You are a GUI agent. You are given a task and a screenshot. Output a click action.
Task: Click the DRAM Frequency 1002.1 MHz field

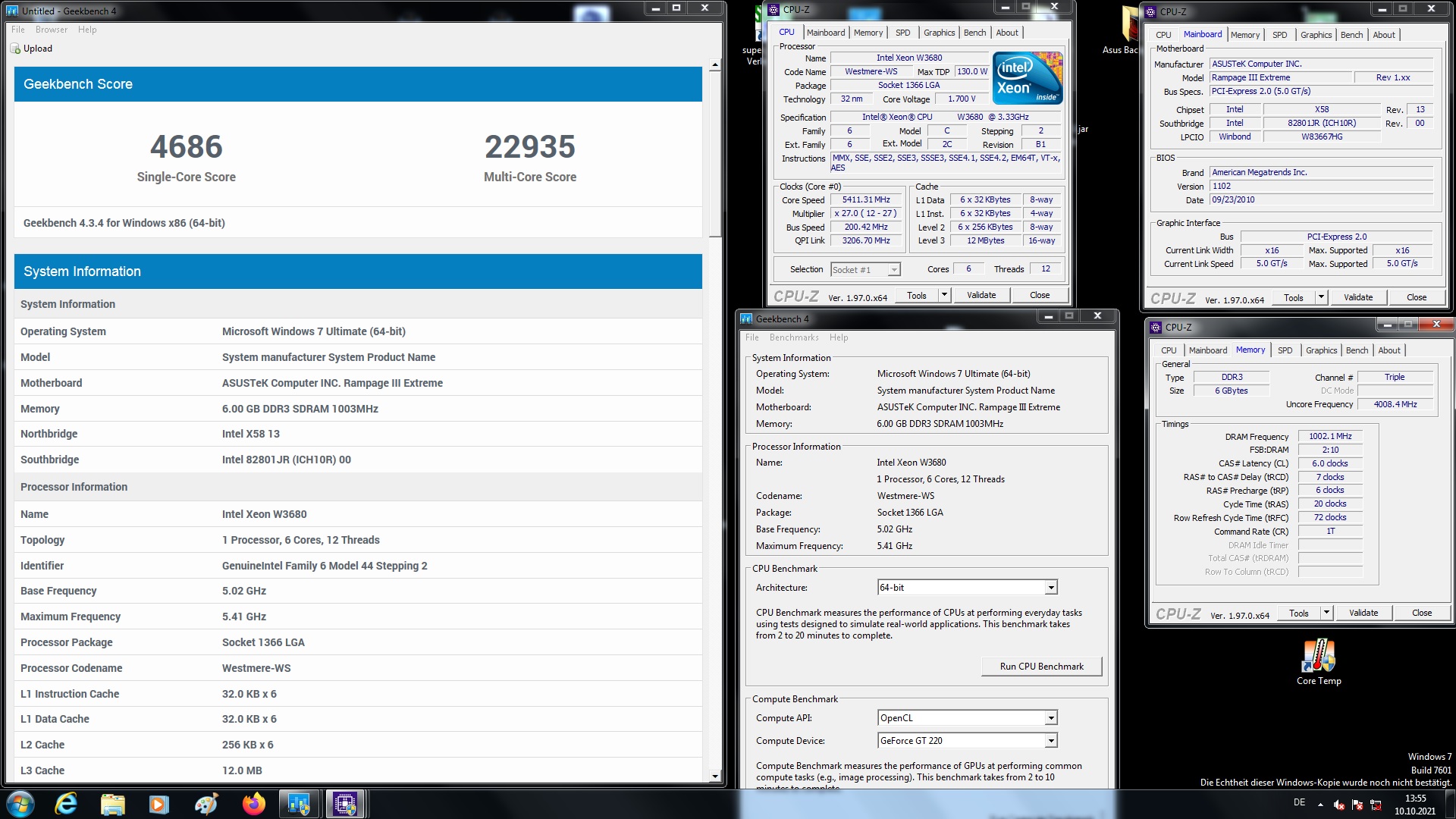1330,437
